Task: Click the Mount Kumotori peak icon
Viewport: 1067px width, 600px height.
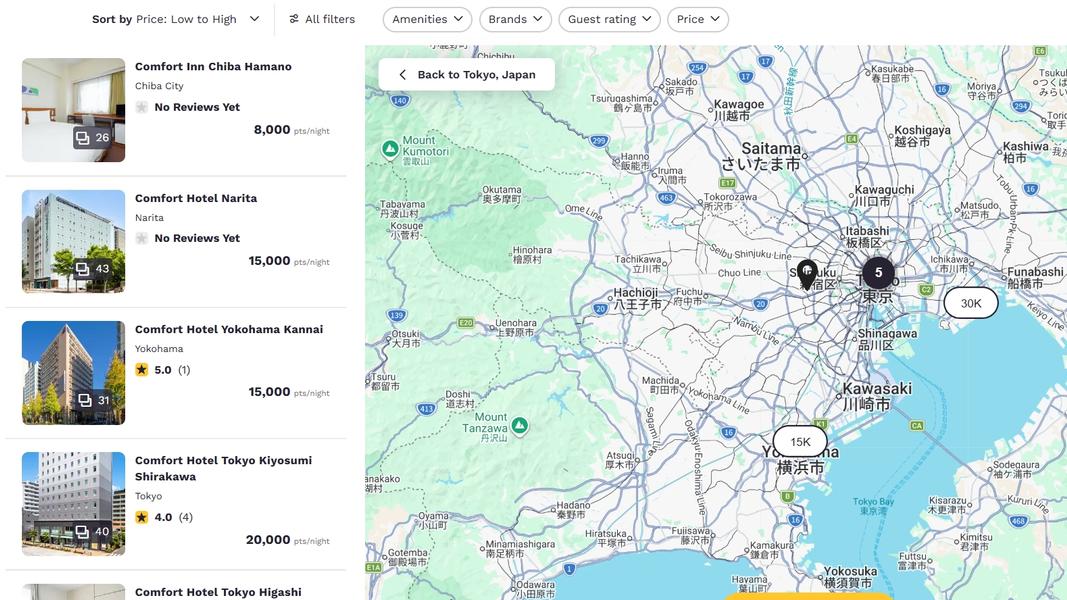Action: click(390, 149)
